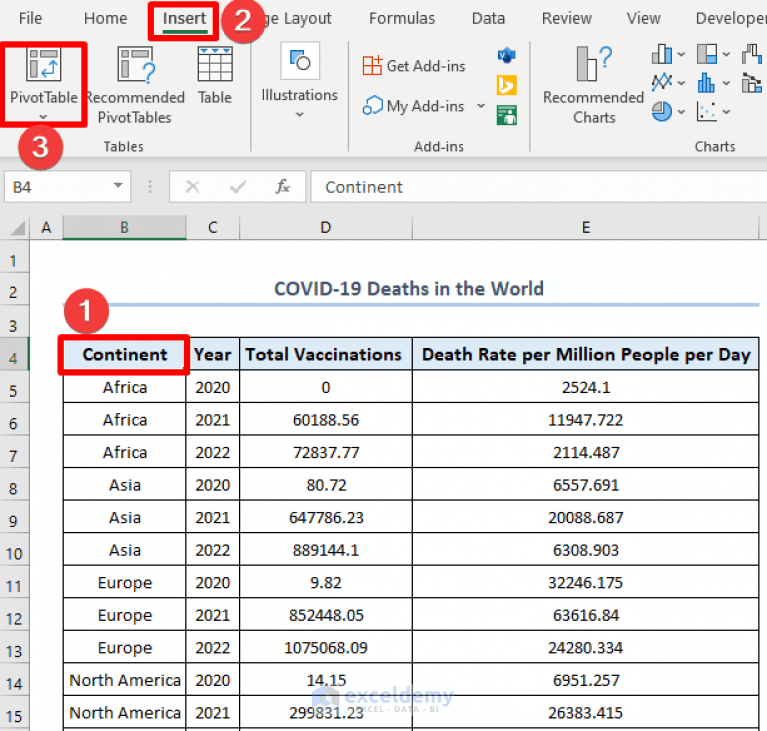Image resolution: width=767 pixels, height=731 pixels.
Task: Switch to the Home tab
Action: tap(105, 19)
